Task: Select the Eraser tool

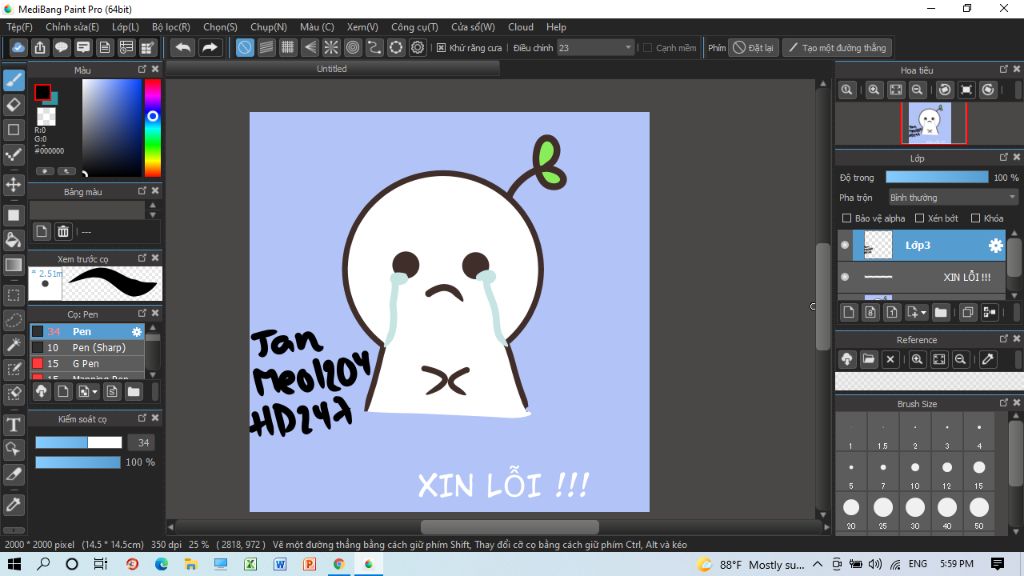Action: (x=14, y=104)
